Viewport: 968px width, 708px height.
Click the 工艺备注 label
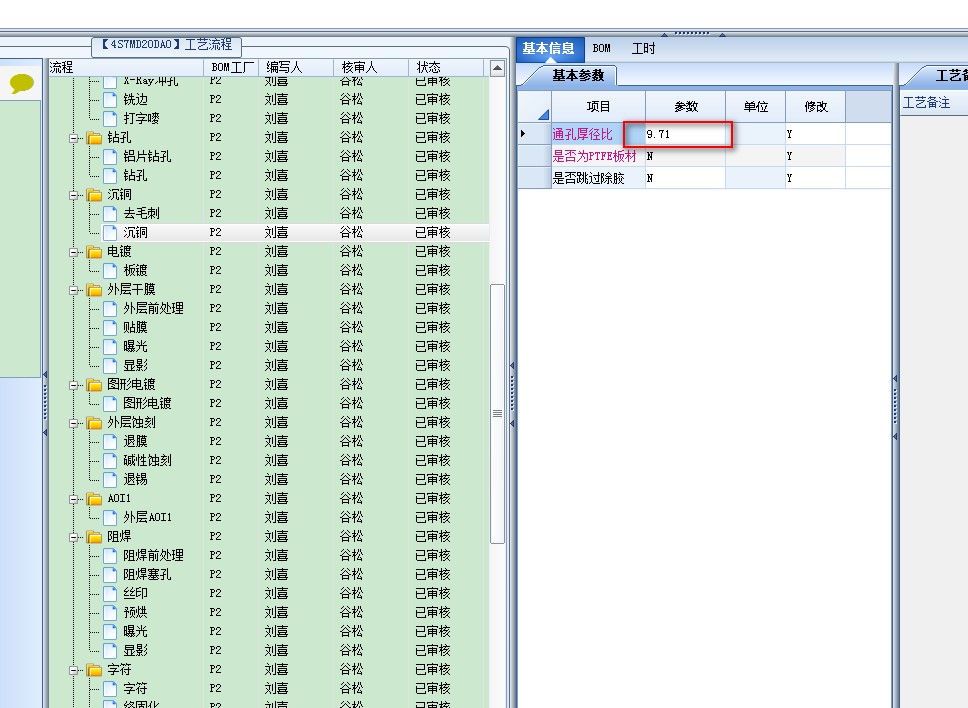point(926,102)
